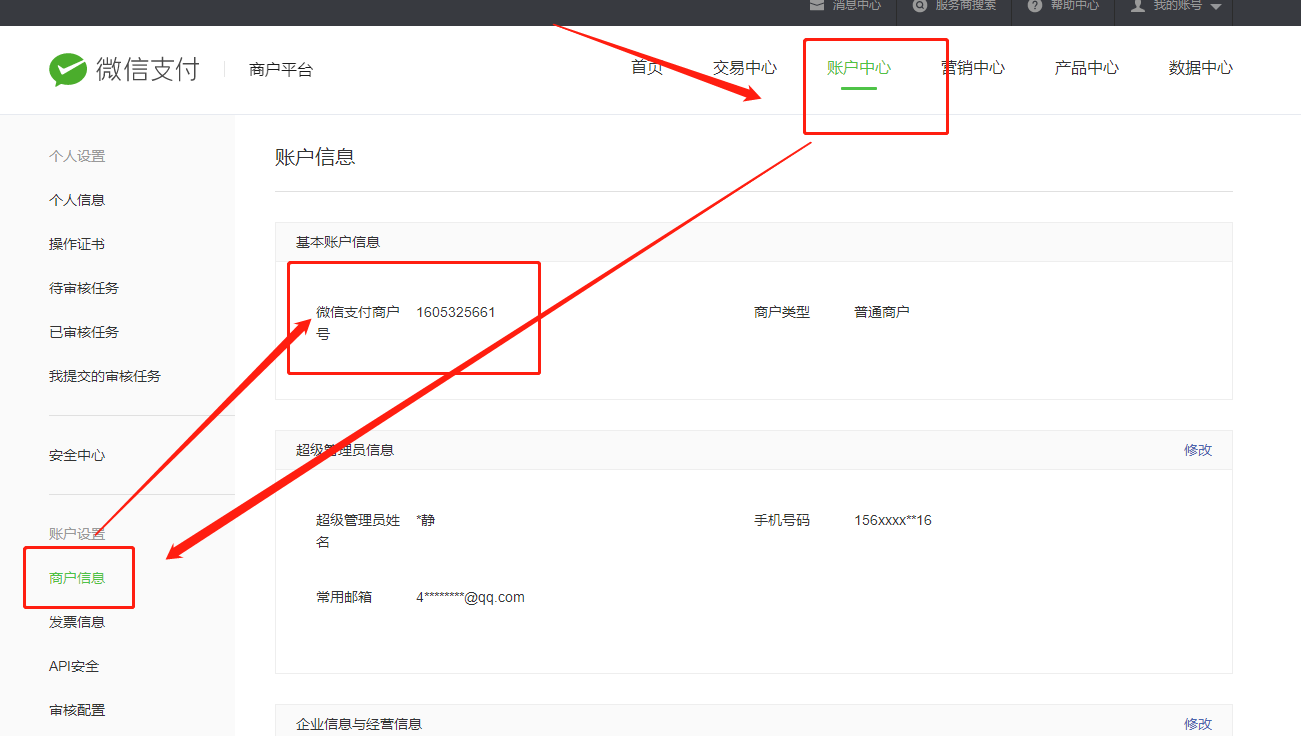
Task: Open 待审核任务 in the sidebar
Action: click(x=84, y=288)
